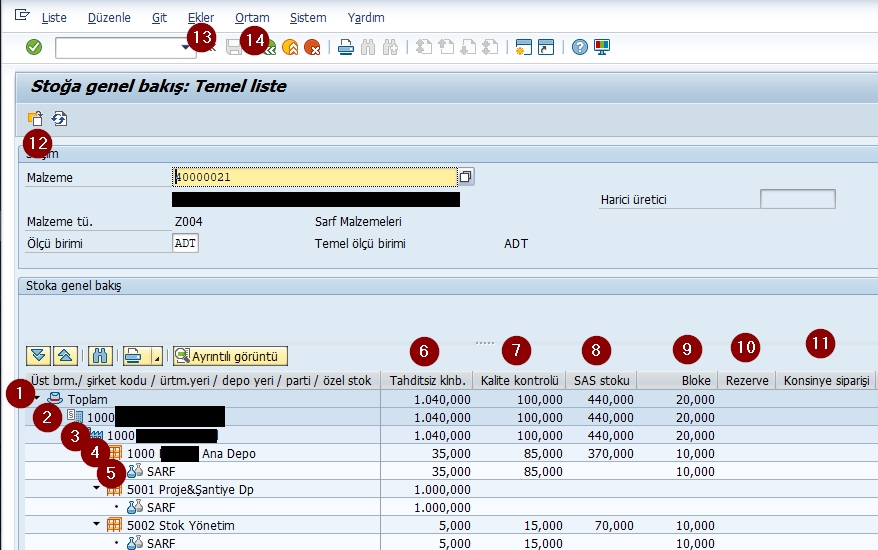Open the Help question mark icon
This screenshot has height=550, width=878.
point(580,47)
